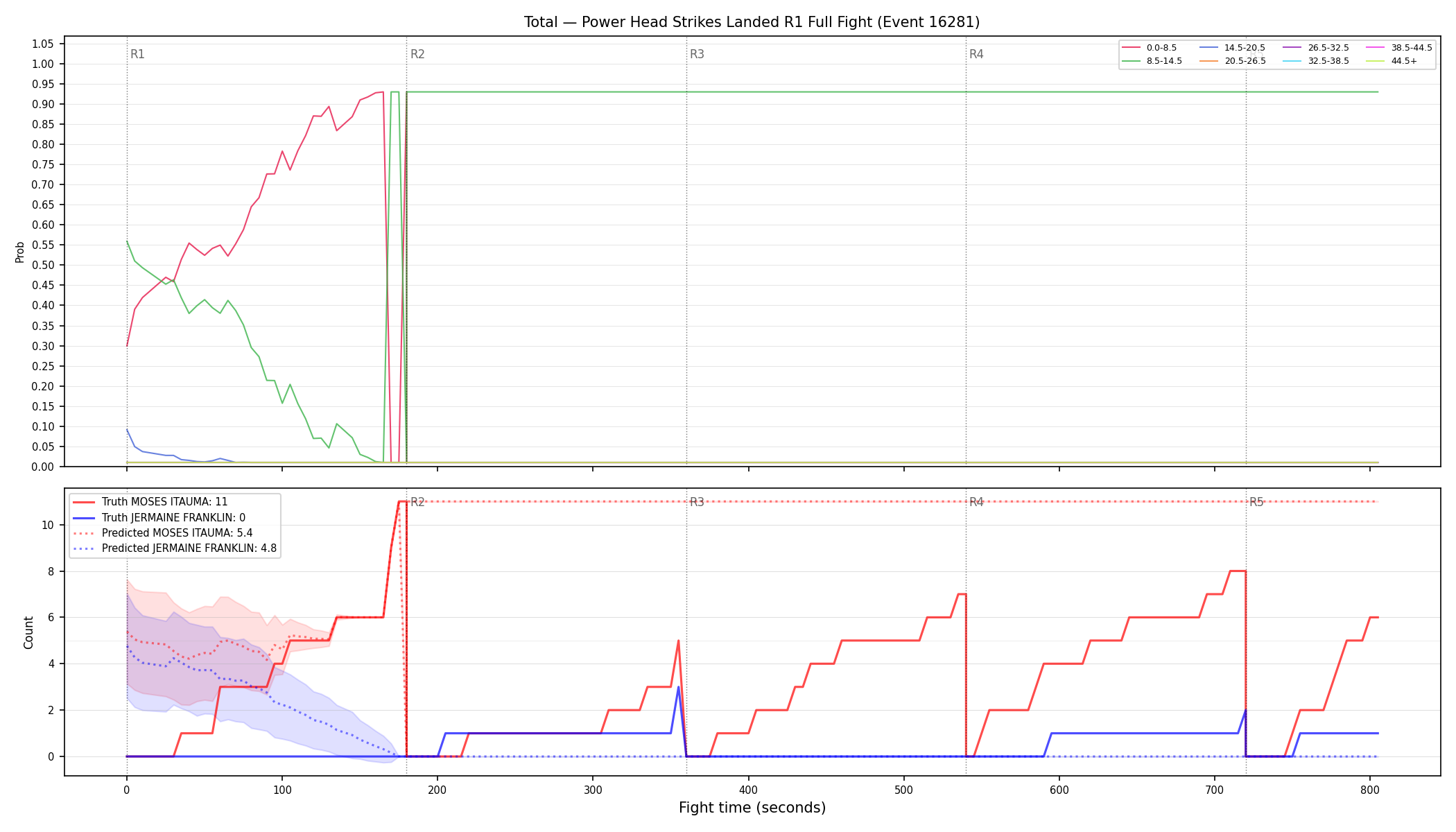Click the 1.00 tick on the Prob axis

coord(42,64)
